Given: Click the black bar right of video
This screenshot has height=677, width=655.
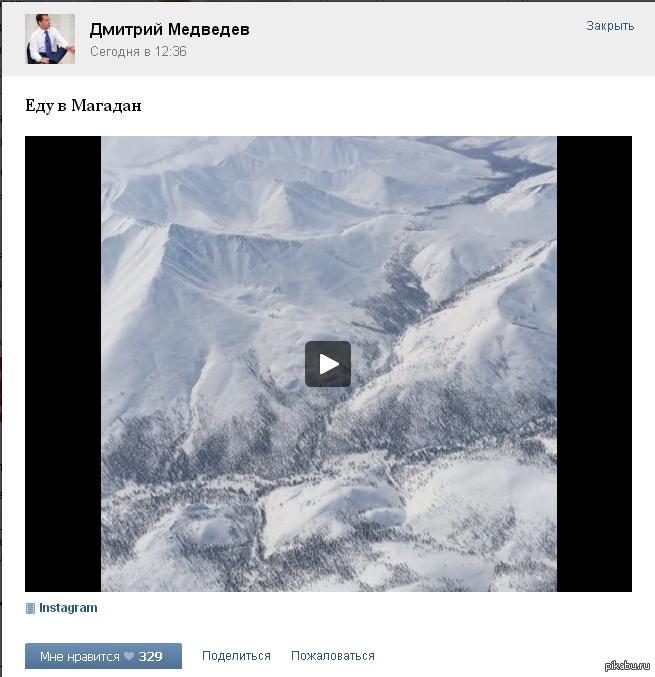Looking at the screenshot, I should [x=594, y=364].
